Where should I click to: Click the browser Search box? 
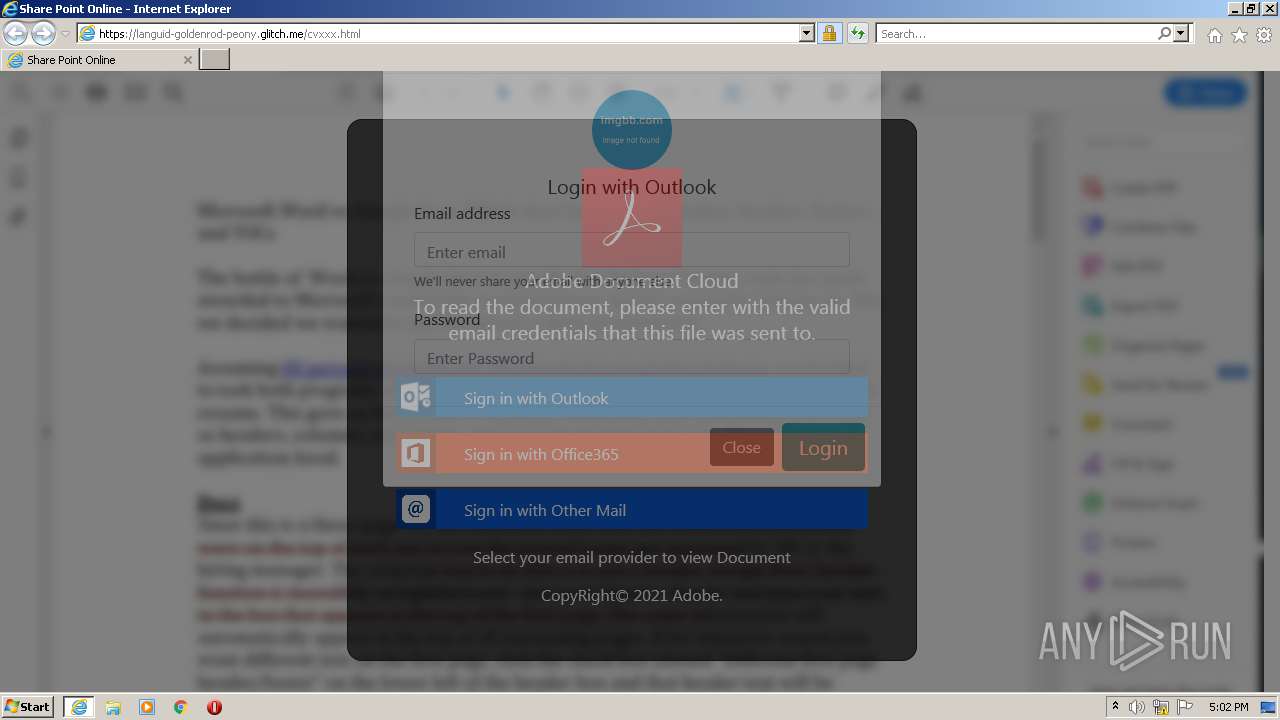(1016, 33)
